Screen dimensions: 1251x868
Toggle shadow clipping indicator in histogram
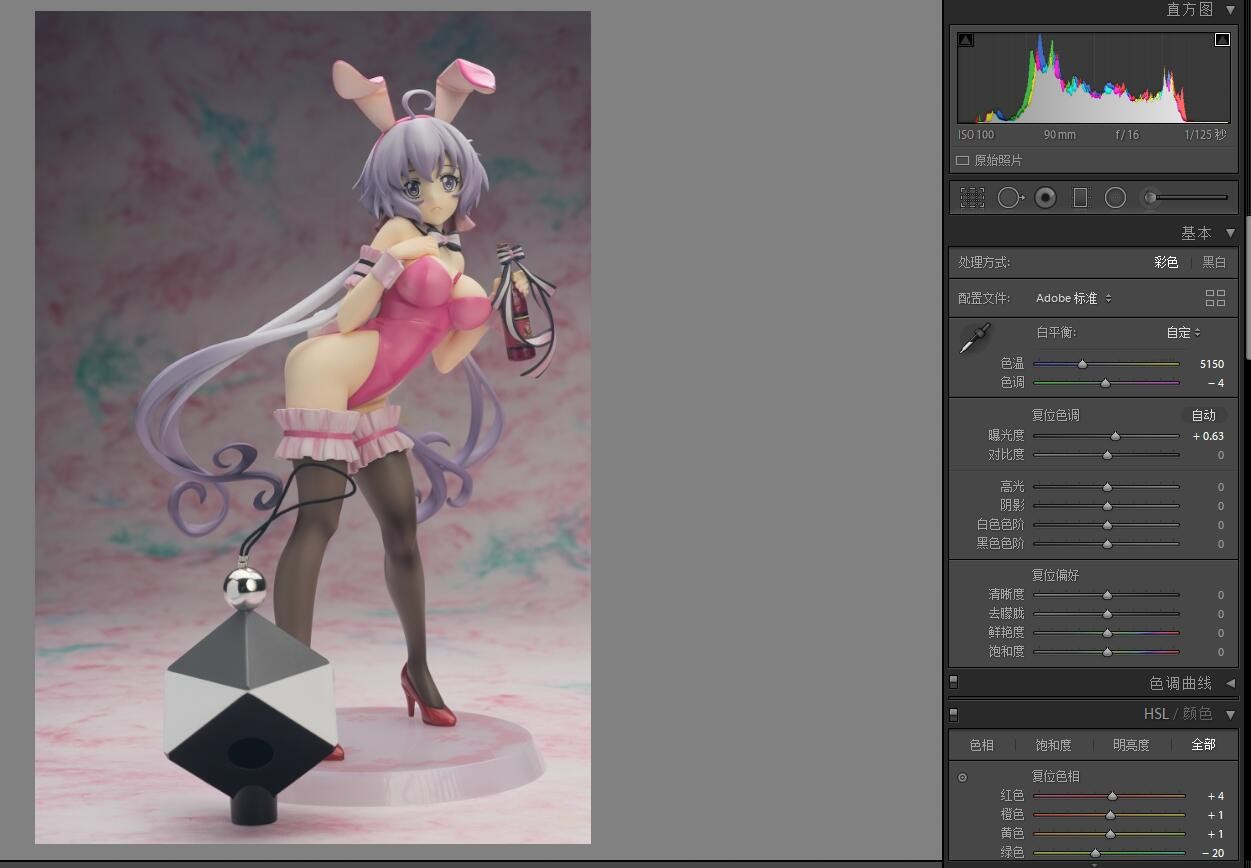[965, 40]
